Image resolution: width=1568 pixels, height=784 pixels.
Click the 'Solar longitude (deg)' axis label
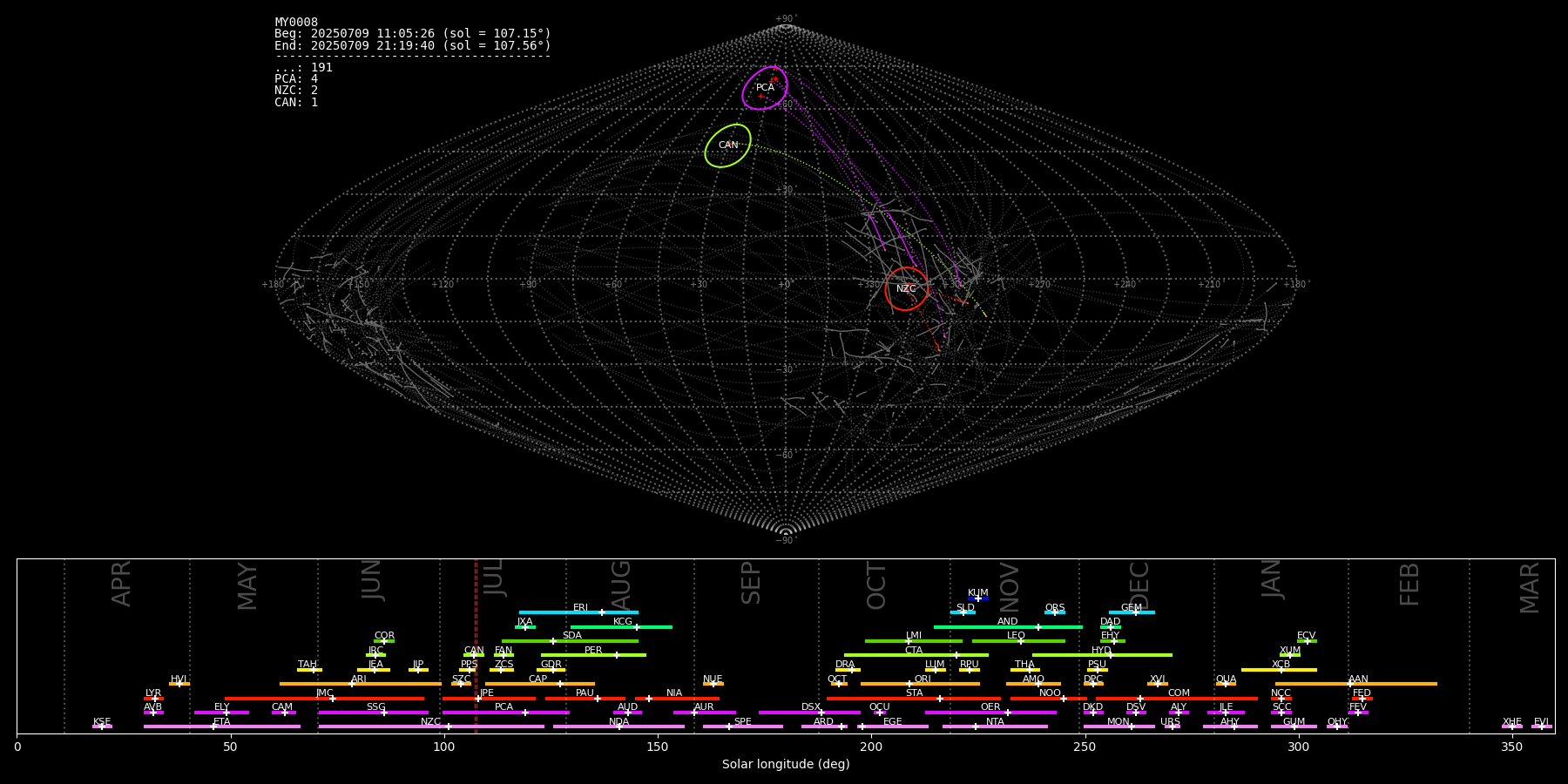coord(786,765)
